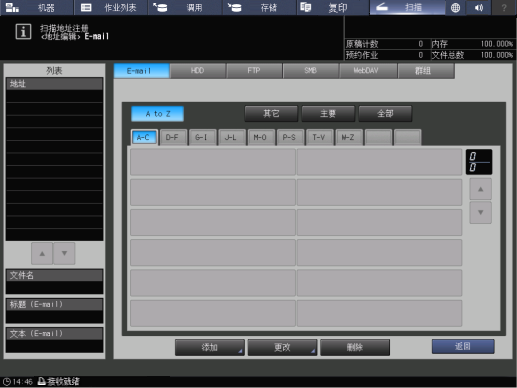Screen dimensions: 517x388
Task: Page the address grid up with the arrow
Action: (480, 189)
